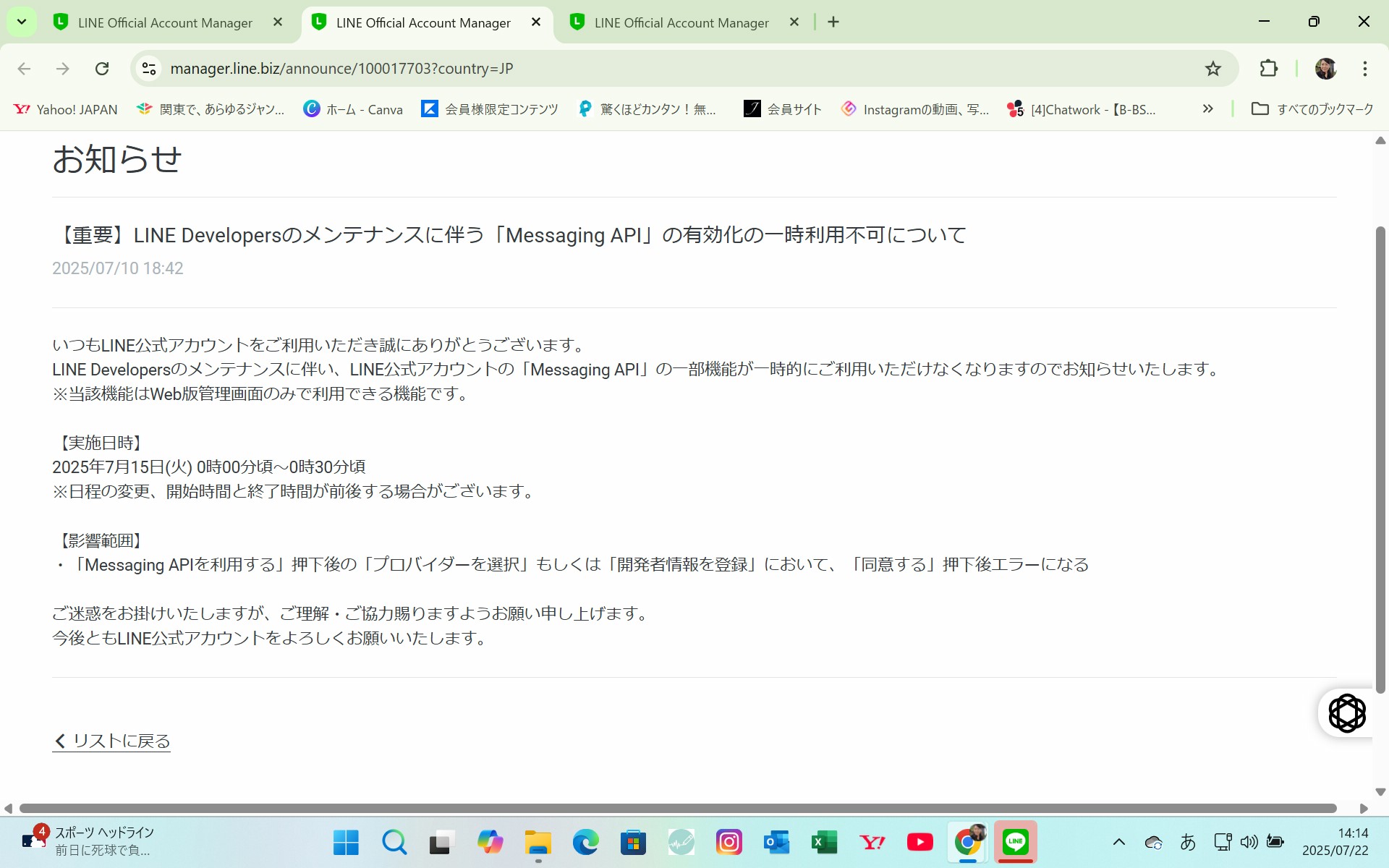Open Yahoo! app from the taskbar
1389x868 pixels.
click(x=872, y=842)
